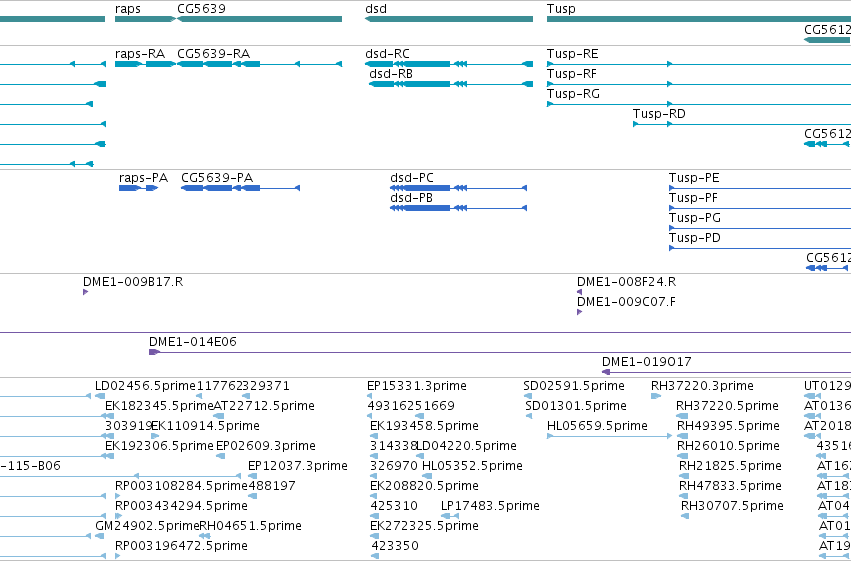Open the EK110914.5prime EST label

point(206,426)
